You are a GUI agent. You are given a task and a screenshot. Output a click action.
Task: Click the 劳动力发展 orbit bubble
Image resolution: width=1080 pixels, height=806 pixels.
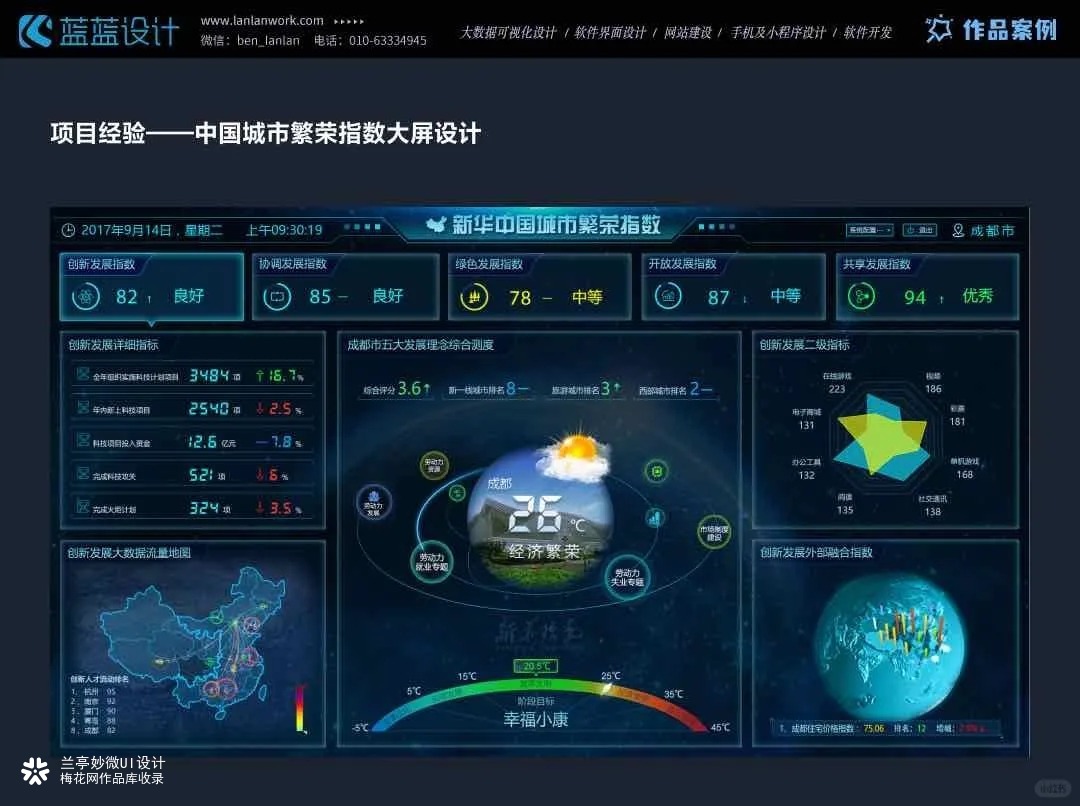(x=373, y=503)
